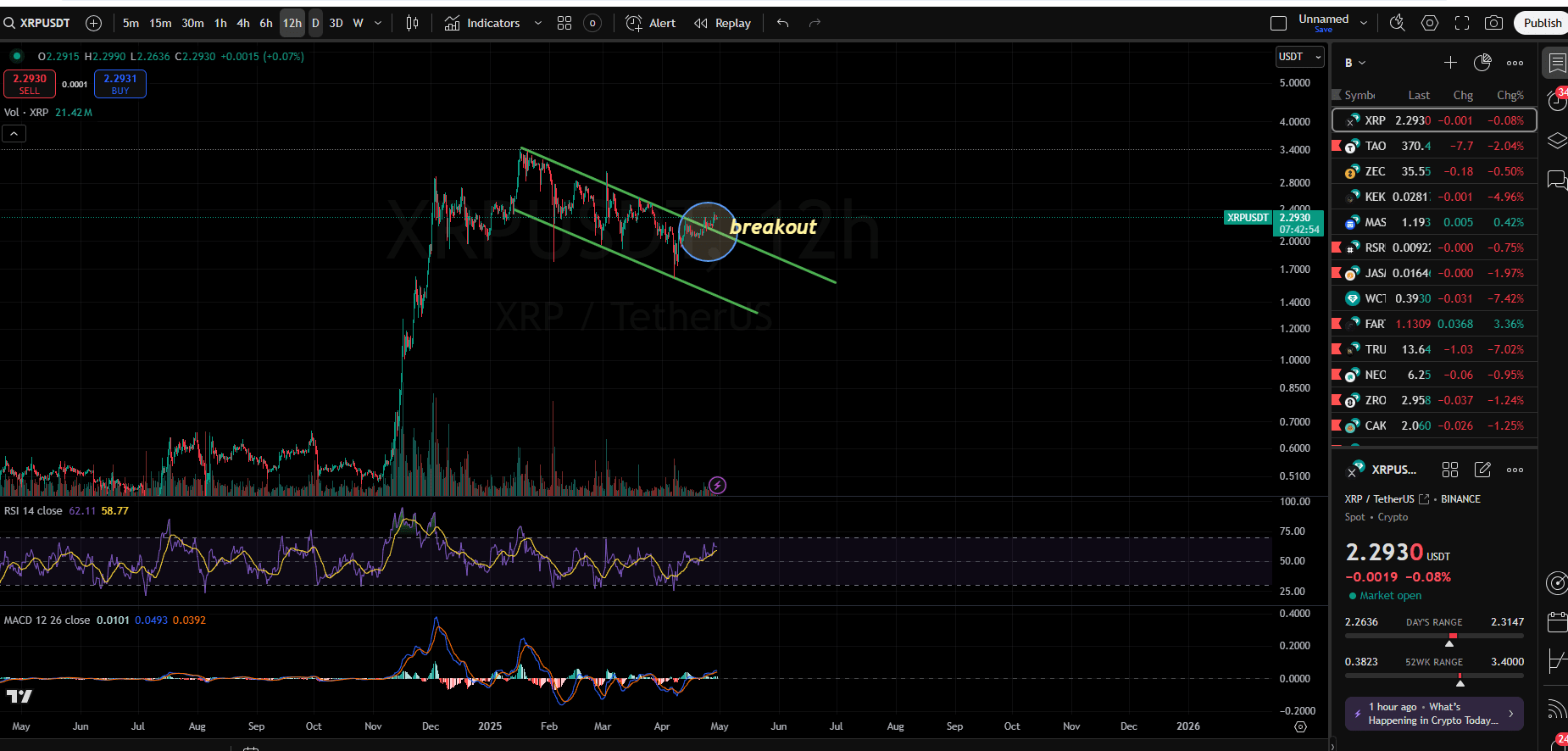Select XRP row in watchlist
Screen dimensions: 1568x751
click(x=1434, y=120)
